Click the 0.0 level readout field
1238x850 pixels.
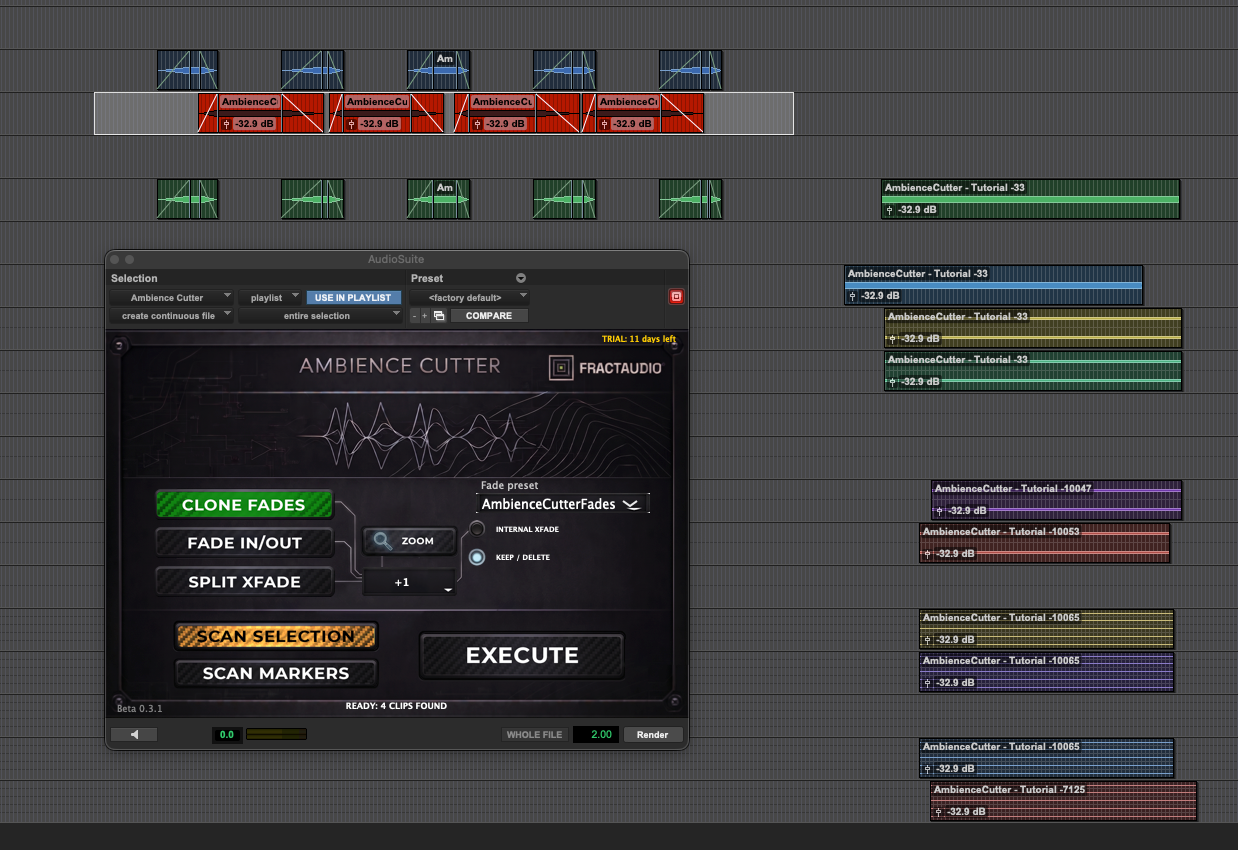point(227,734)
